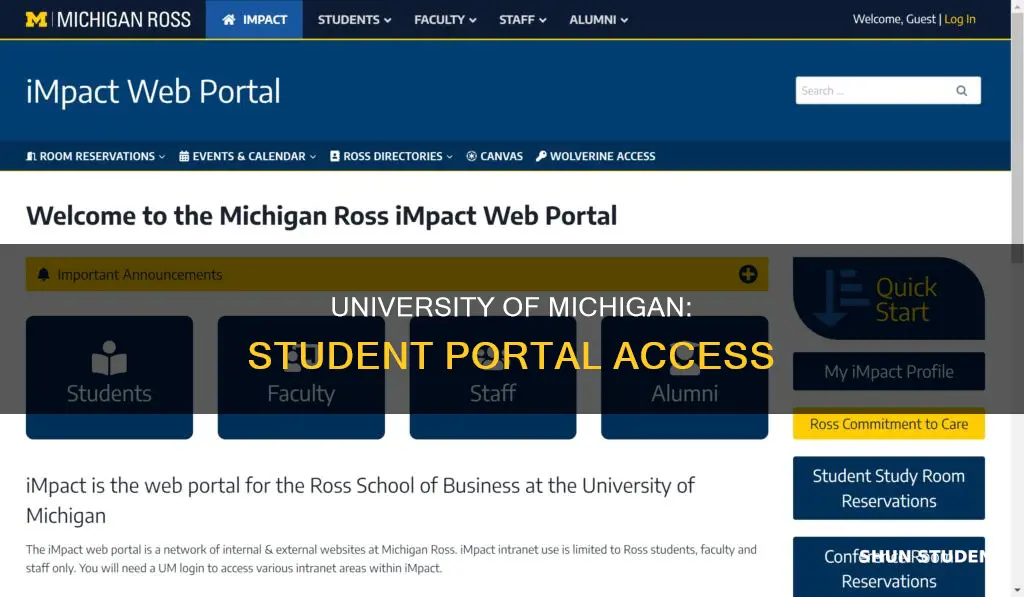Click the announcements bell icon
The image size is (1024, 597).
click(x=44, y=274)
